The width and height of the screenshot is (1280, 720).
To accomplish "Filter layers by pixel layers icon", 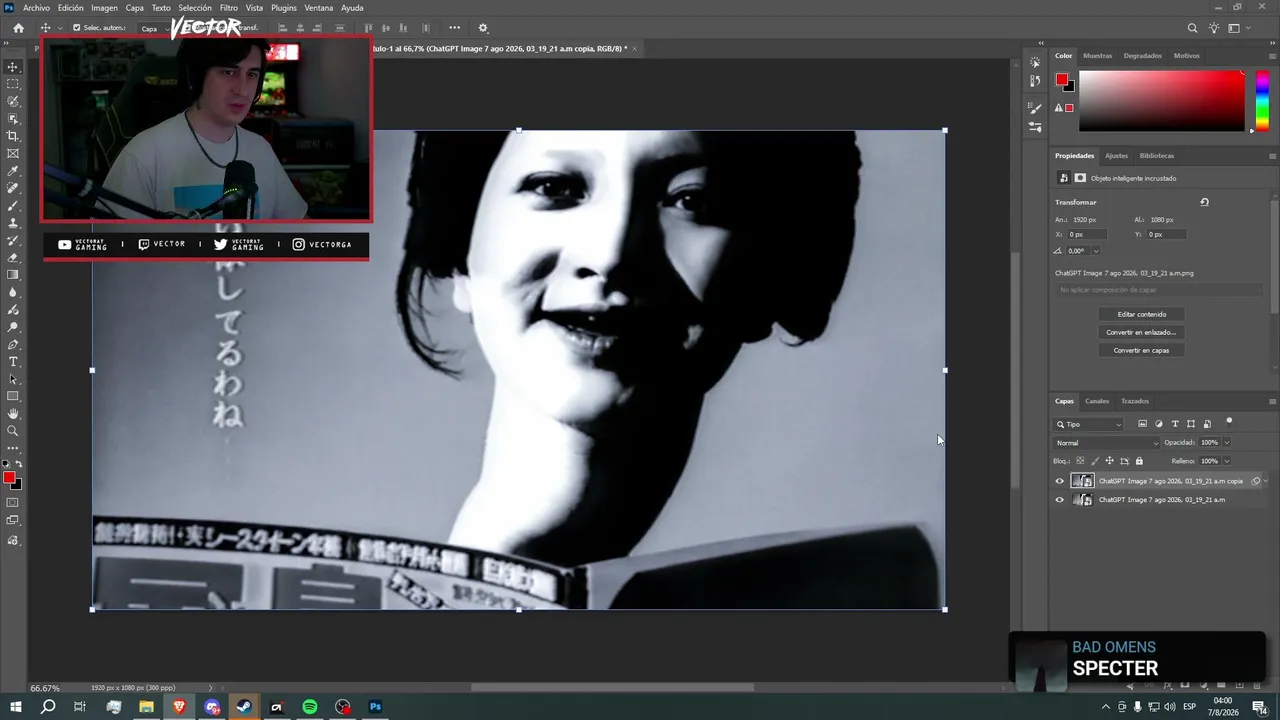I will tap(1143, 424).
